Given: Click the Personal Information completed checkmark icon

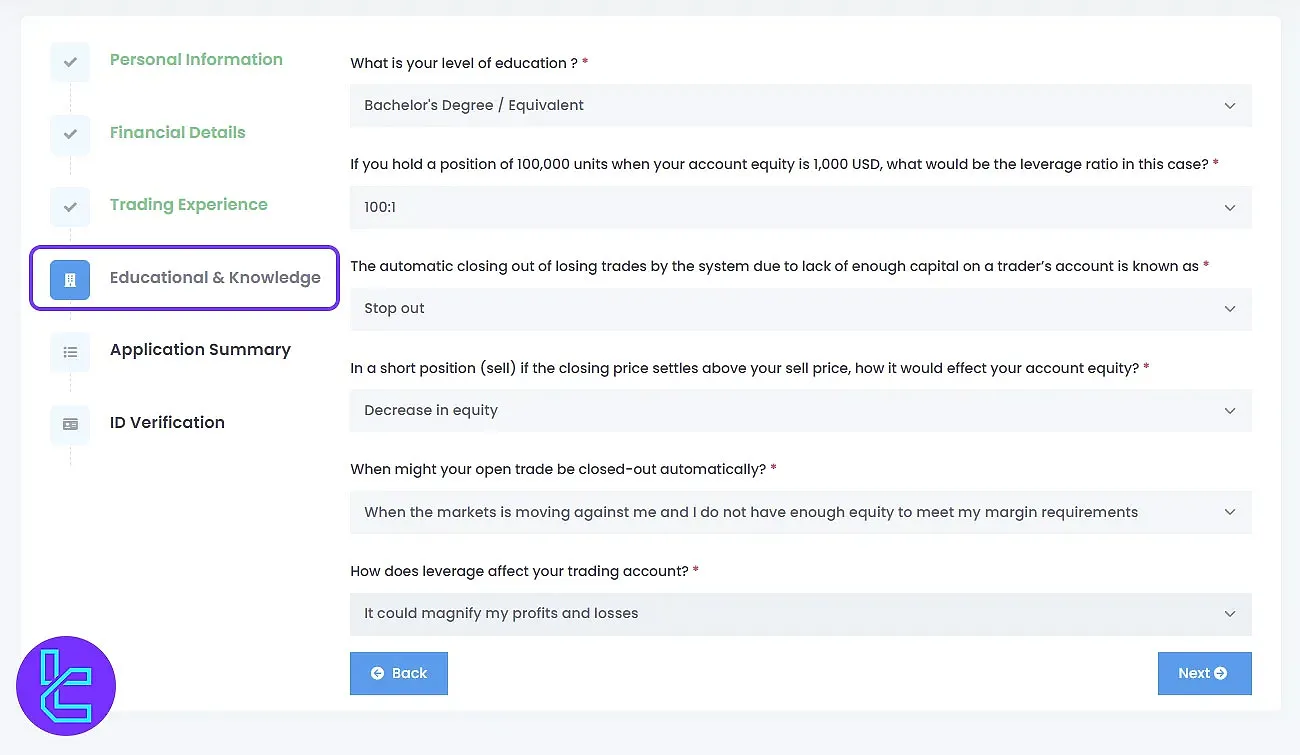Looking at the screenshot, I should [x=69, y=62].
